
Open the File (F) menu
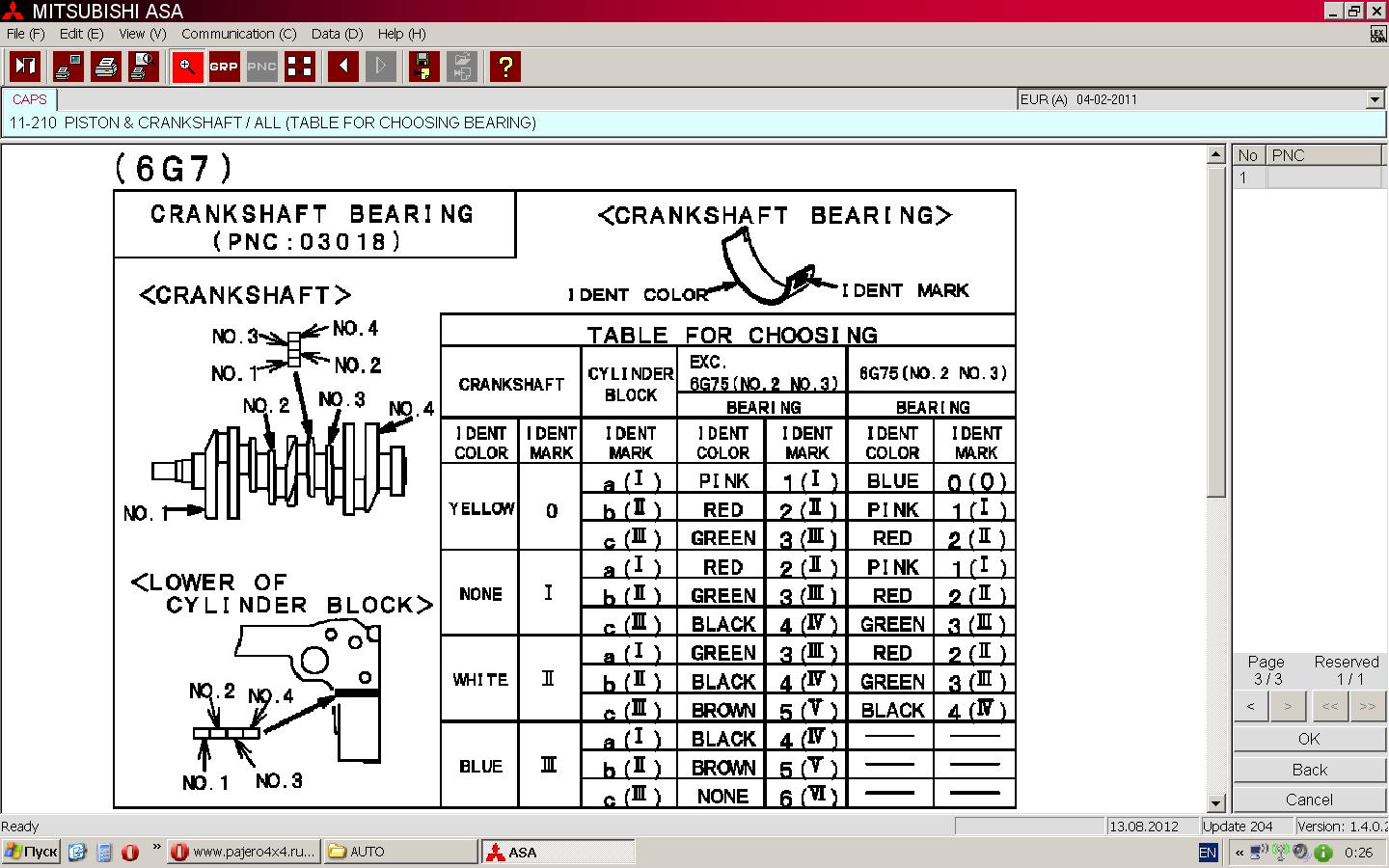click(x=26, y=34)
